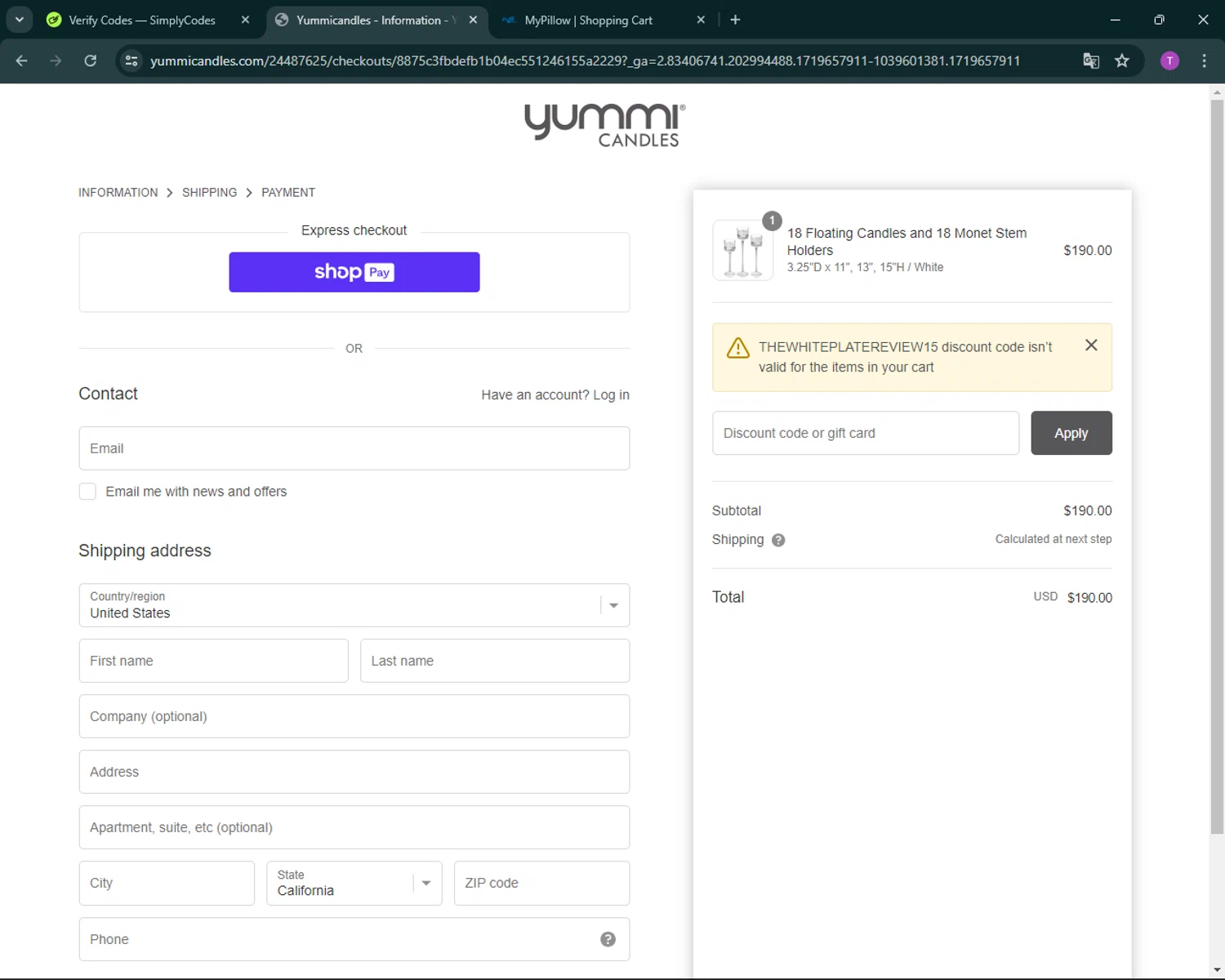Click the page vertical scrollbar

[1217, 467]
